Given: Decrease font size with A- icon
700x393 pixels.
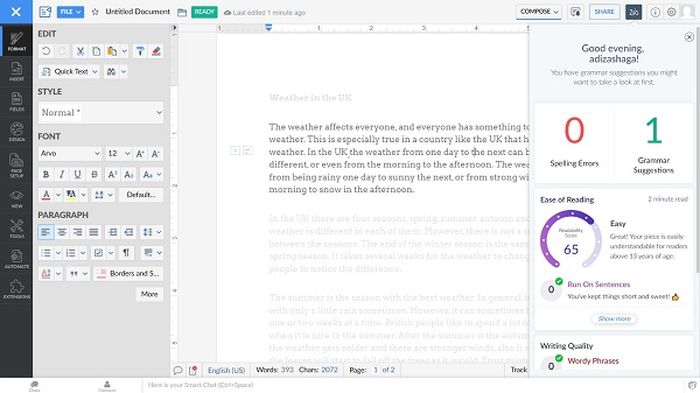Looking at the screenshot, I should (155, 154).
